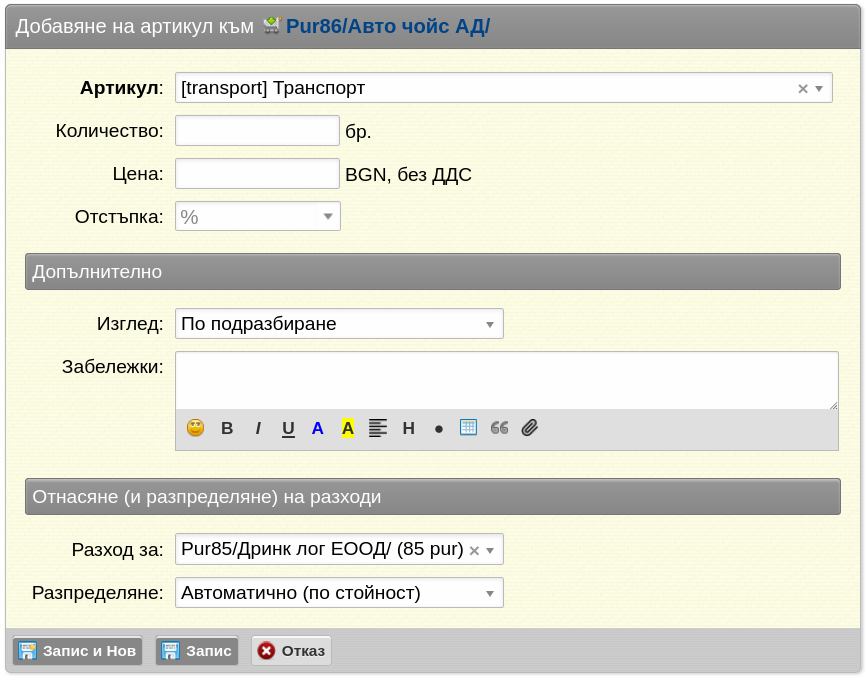Clear the selected Артикул value

click(803, 88)
